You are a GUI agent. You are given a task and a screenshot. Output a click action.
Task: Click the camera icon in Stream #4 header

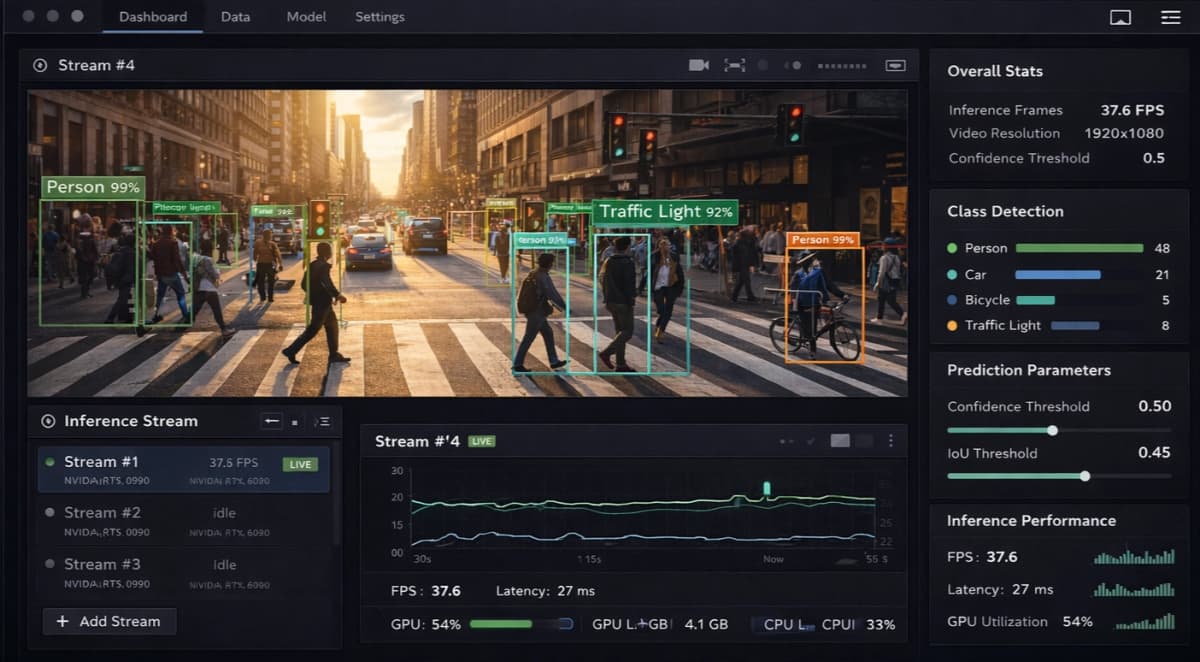[x=700, y=64]
